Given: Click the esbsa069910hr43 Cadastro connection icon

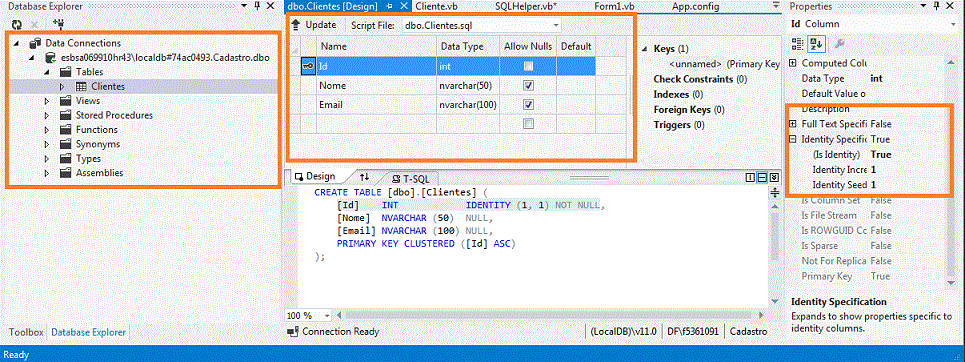Looking at the screenshot, I should 50,58.
